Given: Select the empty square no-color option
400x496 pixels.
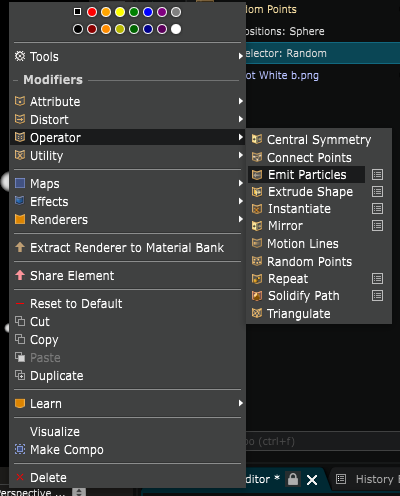Looking at the screenshot, I should (x=77, y=12).
